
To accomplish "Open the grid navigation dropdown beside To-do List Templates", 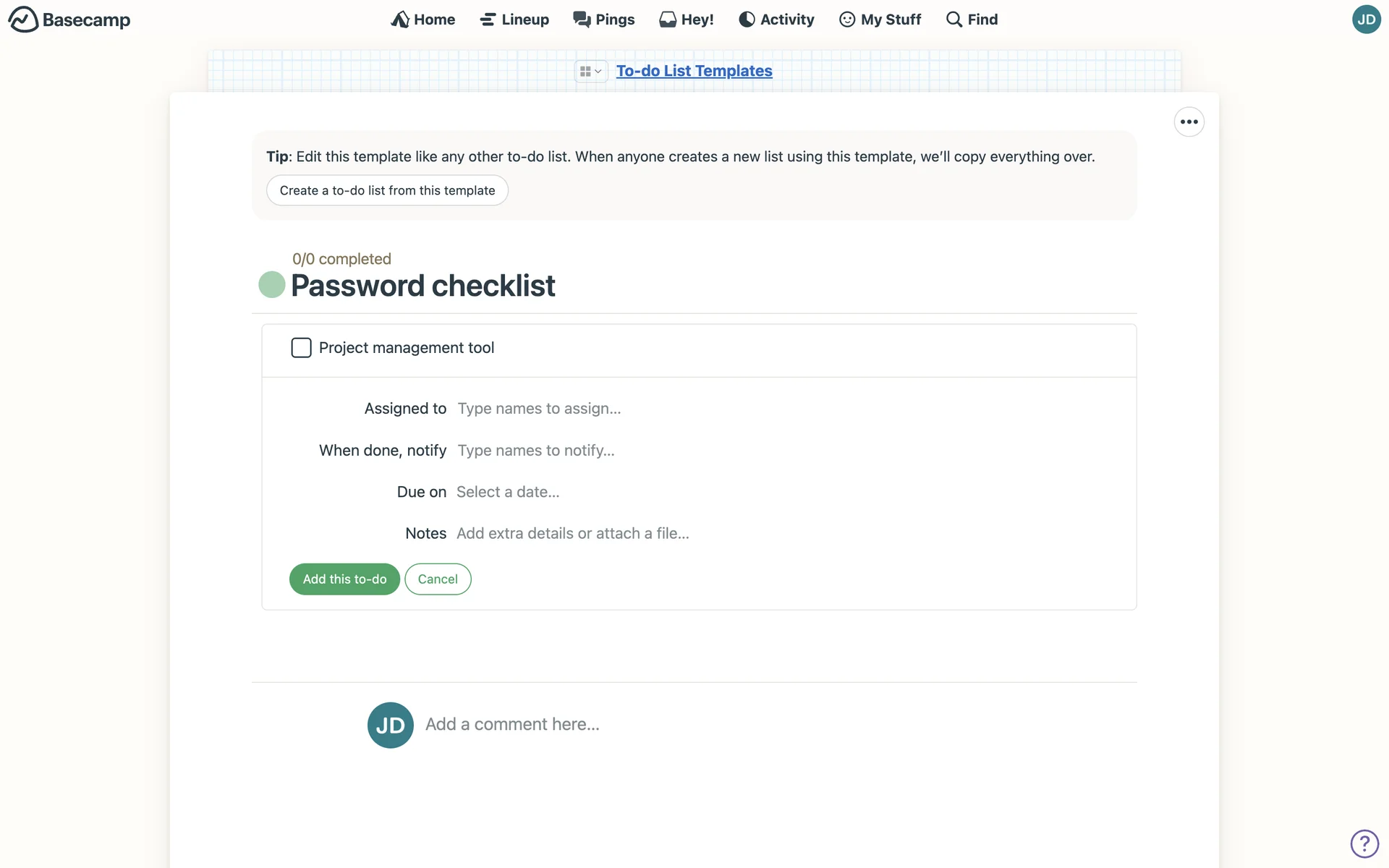I will 590,71.
